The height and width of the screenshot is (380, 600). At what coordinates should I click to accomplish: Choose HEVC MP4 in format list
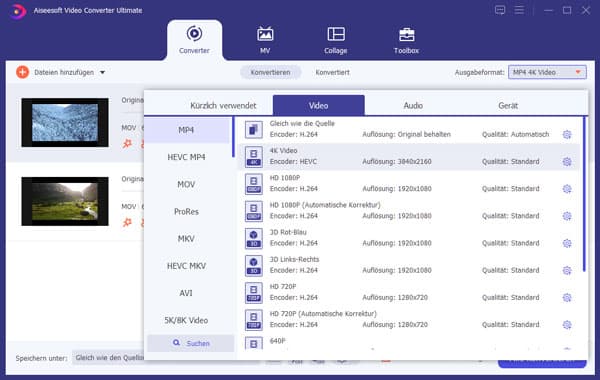tap(186, 157)
